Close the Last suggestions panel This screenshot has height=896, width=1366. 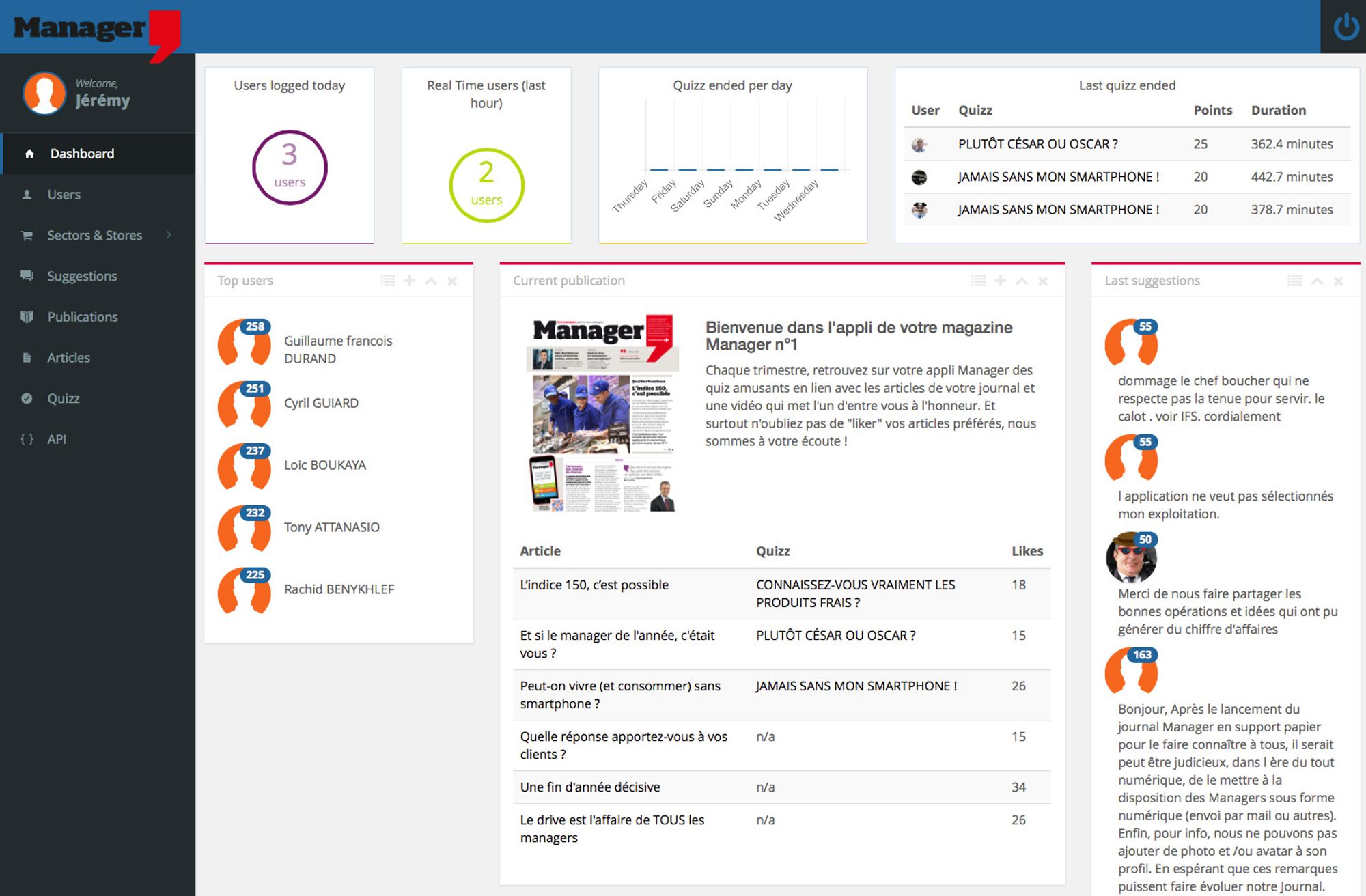(1339, 281)
